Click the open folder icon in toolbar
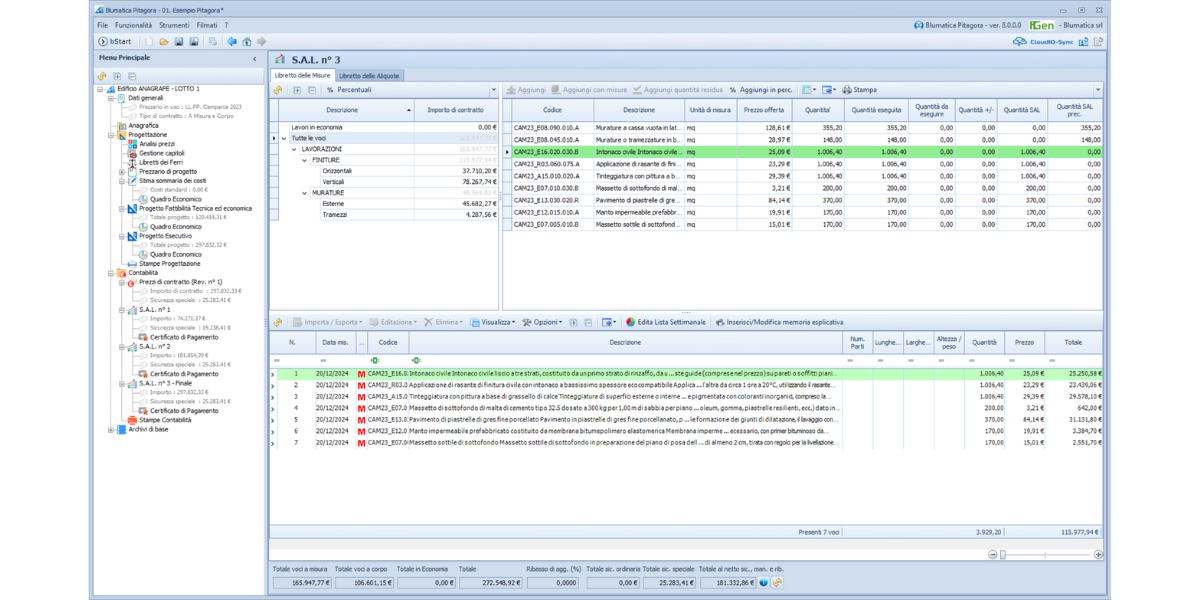Viewport: 1200px width, 600px height. pos(164,42)
